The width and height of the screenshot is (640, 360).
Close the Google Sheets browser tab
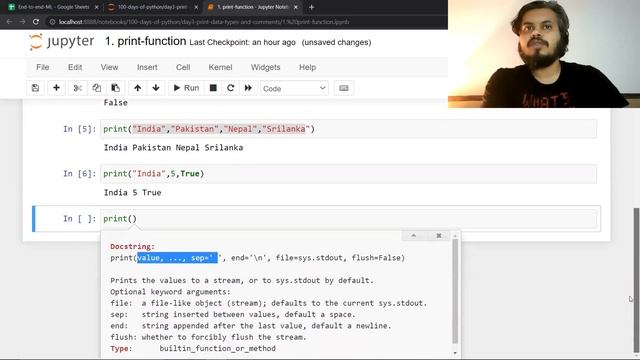pyautogui.click(x=96, y=7)
